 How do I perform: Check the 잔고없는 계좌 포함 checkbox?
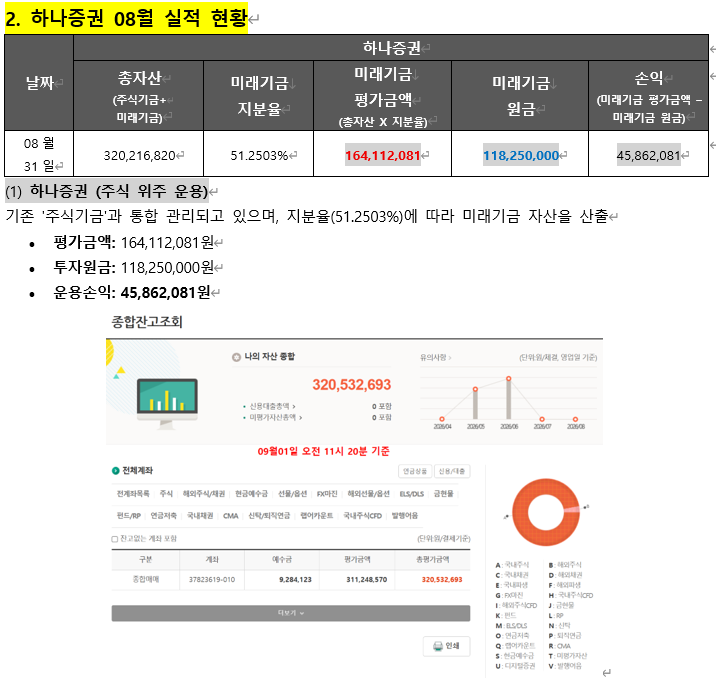[115, 539]
